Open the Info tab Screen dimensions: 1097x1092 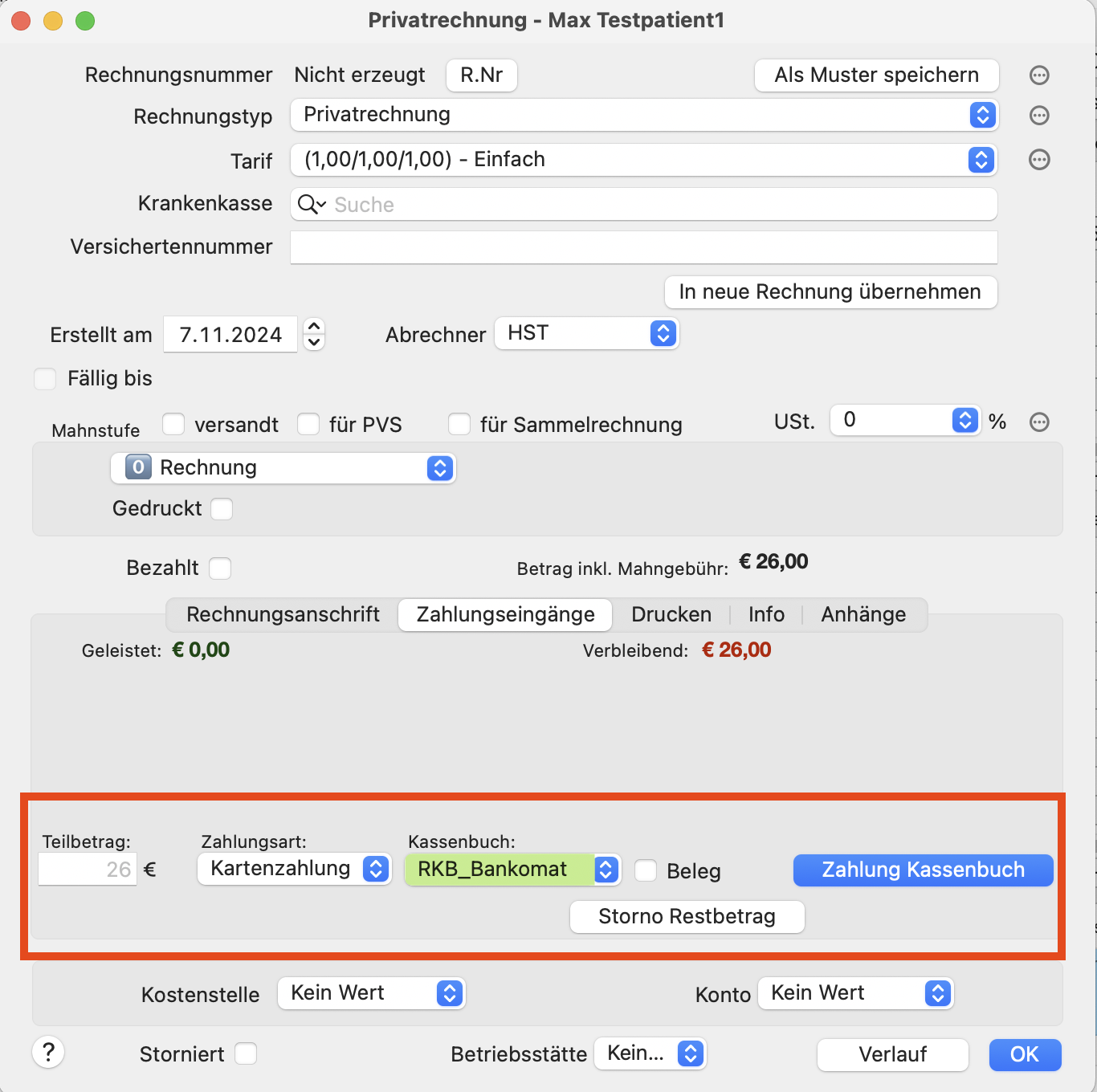coord(766,615)
